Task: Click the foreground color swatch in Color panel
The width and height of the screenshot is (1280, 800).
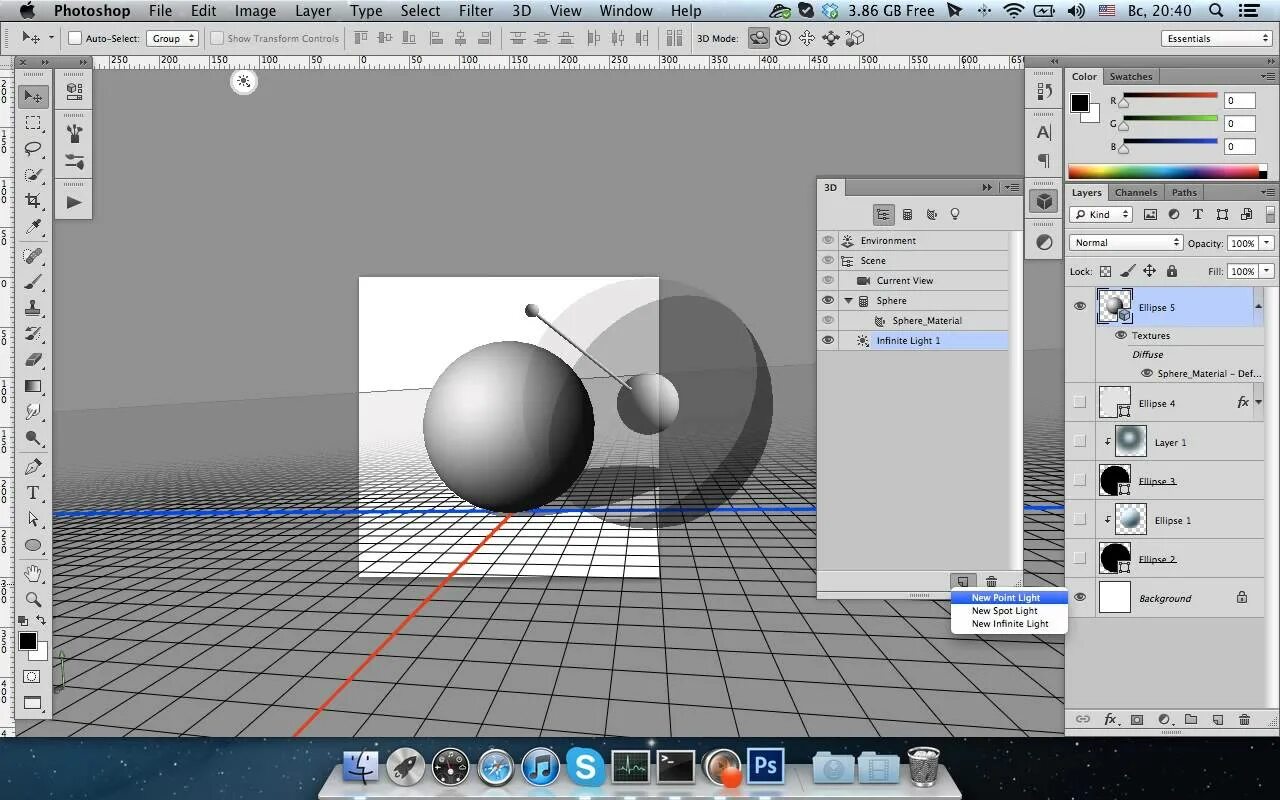Action: click(x=1080, y=103)
